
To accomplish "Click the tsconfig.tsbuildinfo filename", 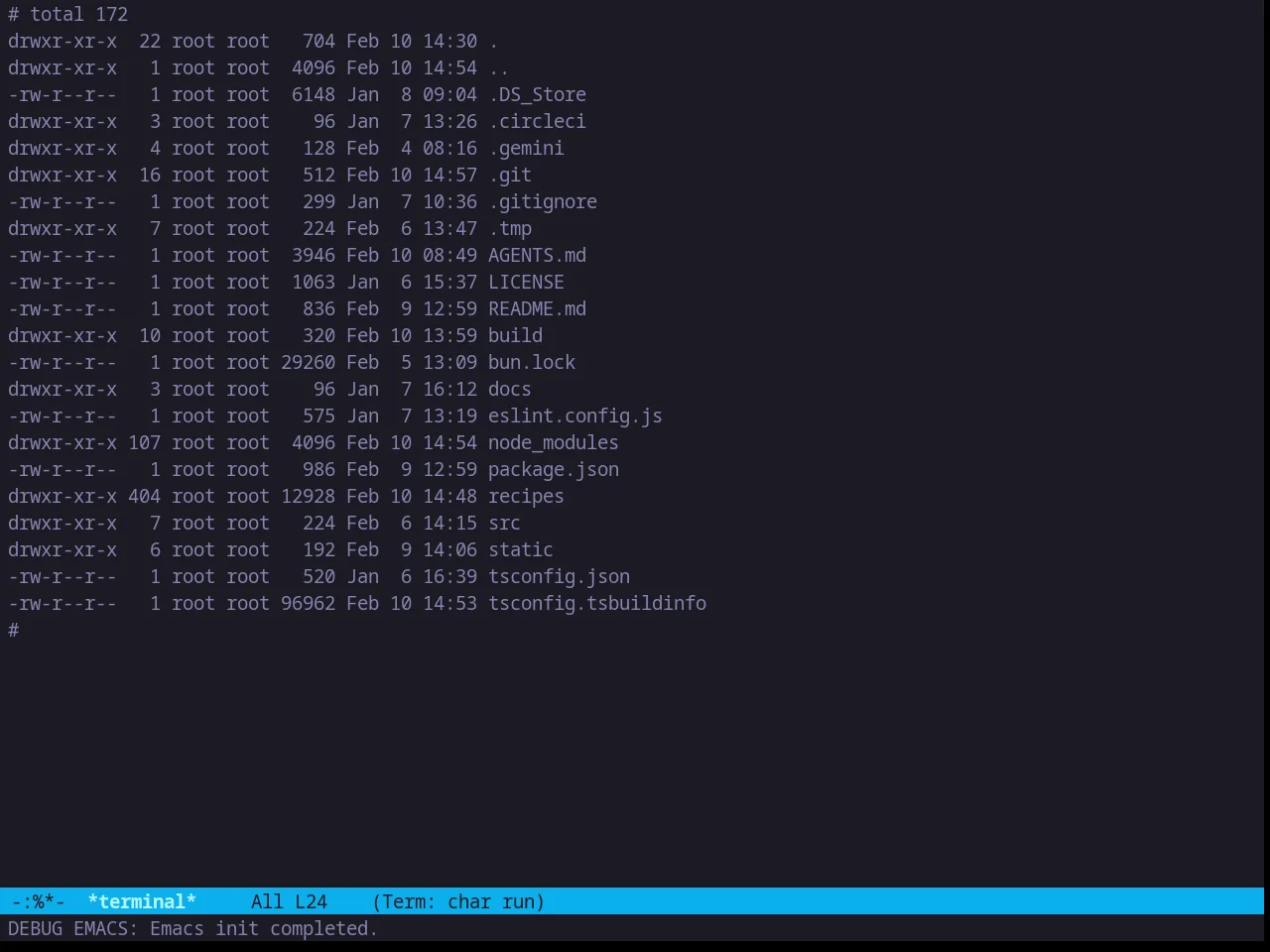I will click(597, 603).
